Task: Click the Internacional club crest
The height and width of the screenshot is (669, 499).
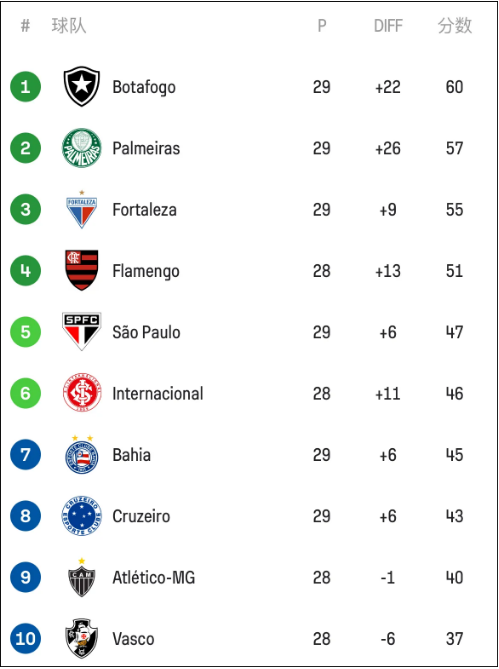Action: [82, 393]
